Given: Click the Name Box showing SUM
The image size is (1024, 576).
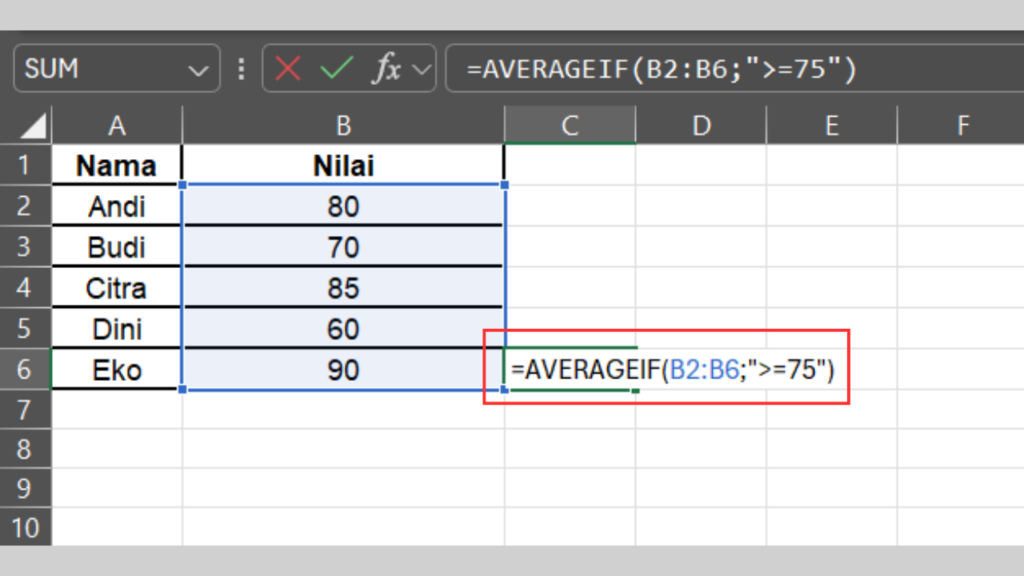Looking at the screenshot, I should coord(100,68).
